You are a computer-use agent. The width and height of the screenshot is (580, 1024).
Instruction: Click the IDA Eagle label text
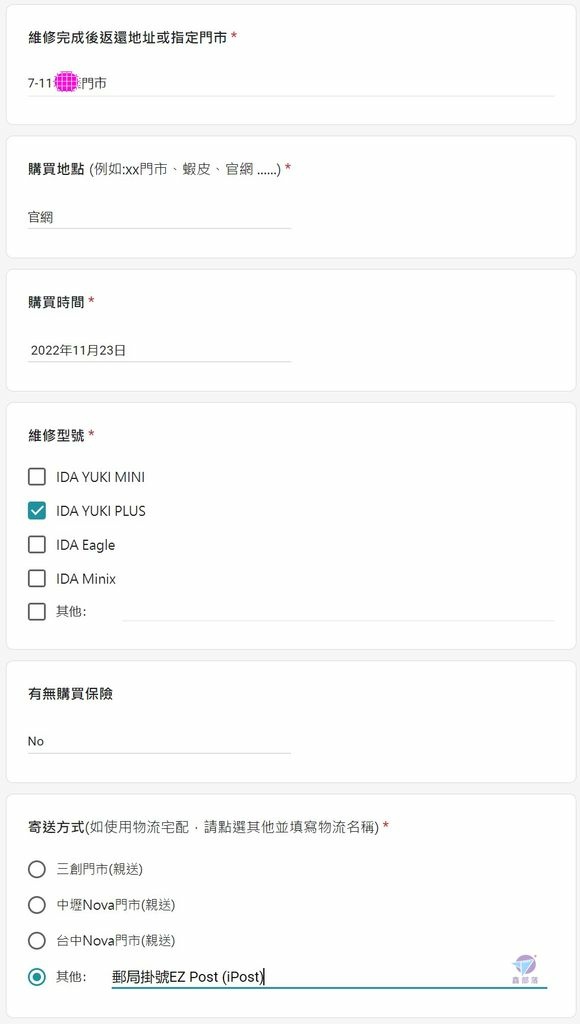click(86, 545)
